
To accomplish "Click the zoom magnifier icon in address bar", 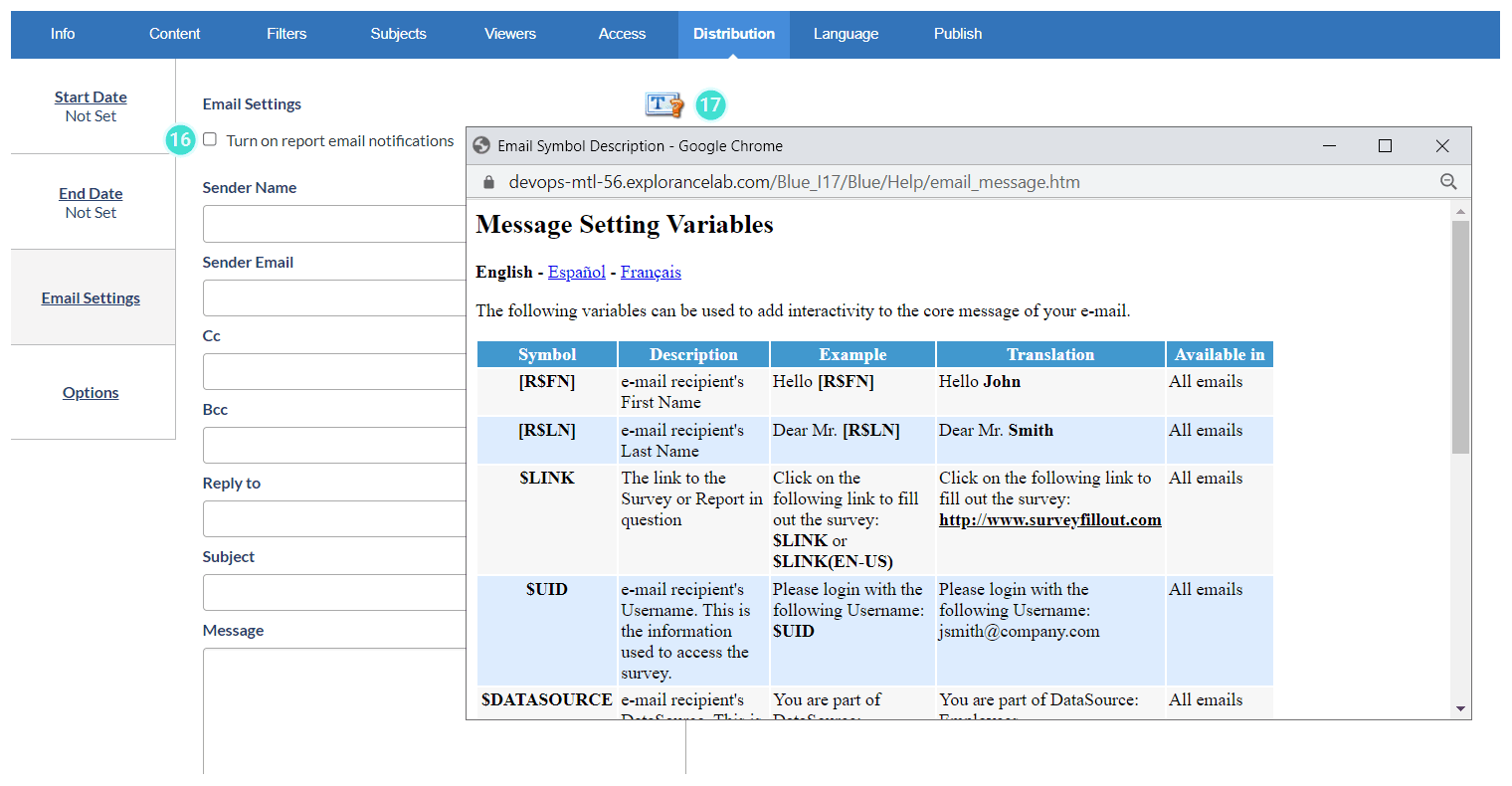I will [x=1448, y=181].
